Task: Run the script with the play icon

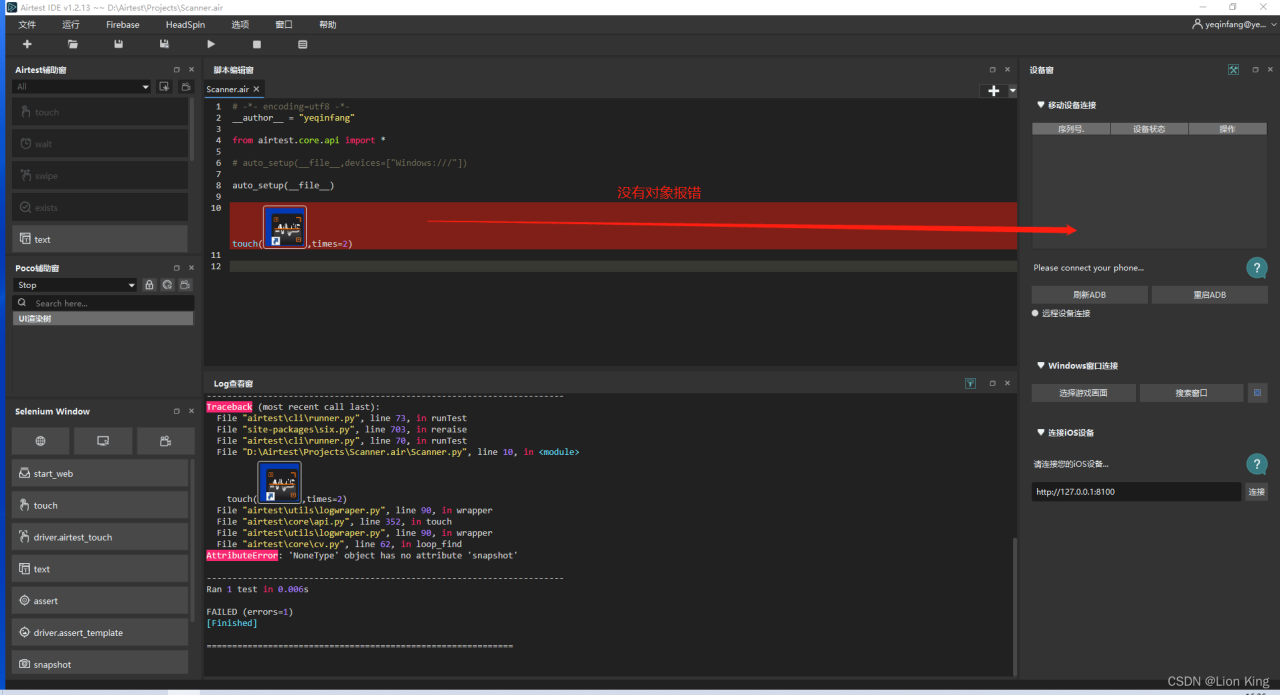Action: pyautogui.click(x=211, y=44)
